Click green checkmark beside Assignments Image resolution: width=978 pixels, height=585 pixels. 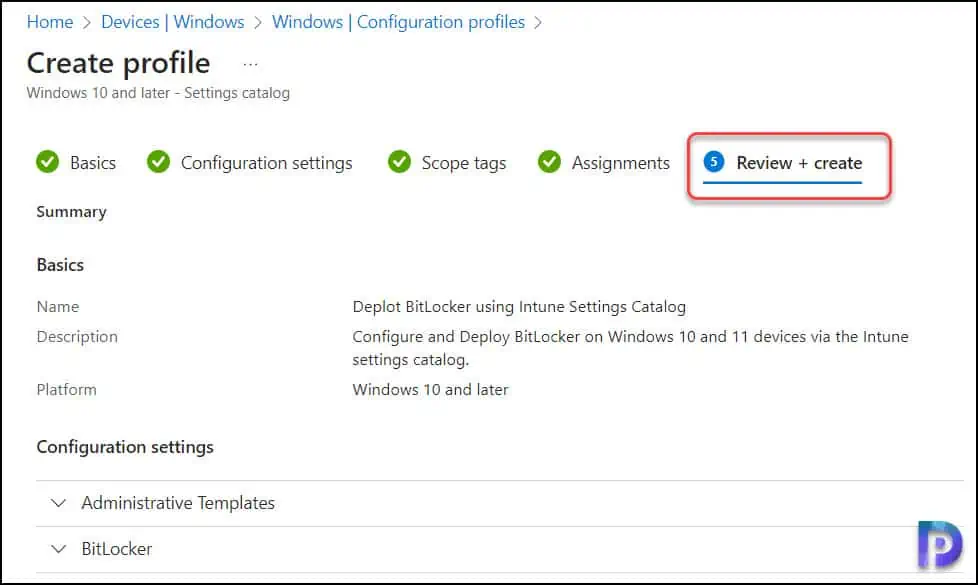pos(550,162)
